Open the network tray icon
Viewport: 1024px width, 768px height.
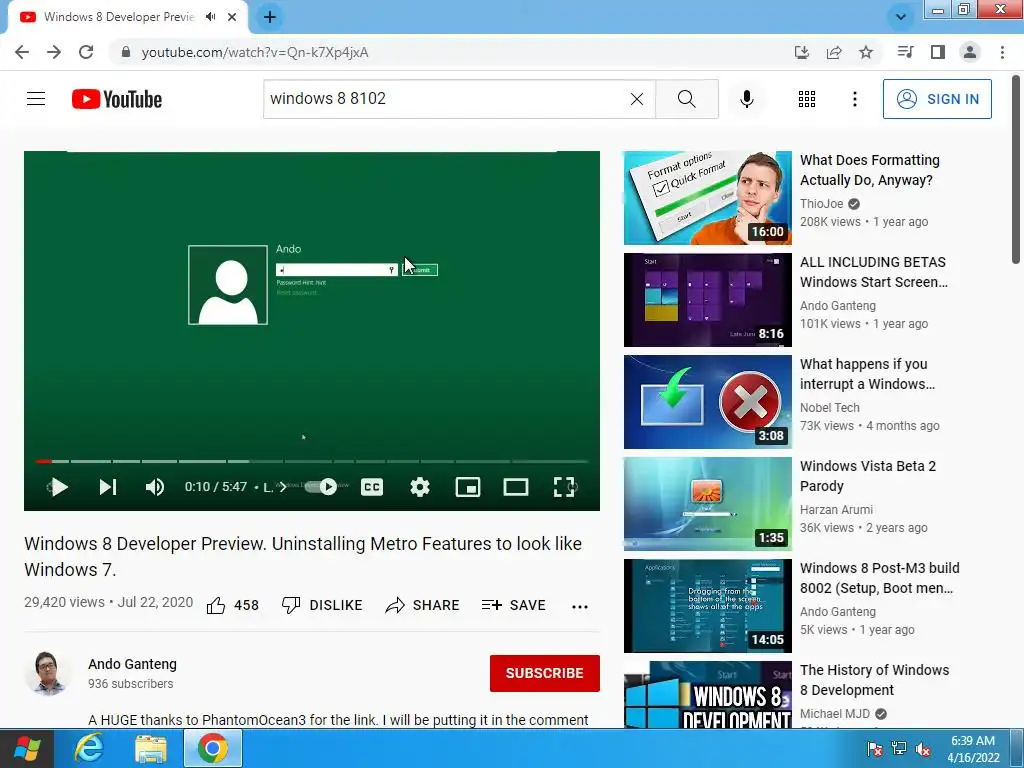pyautogui.click(x=899, y=748)
